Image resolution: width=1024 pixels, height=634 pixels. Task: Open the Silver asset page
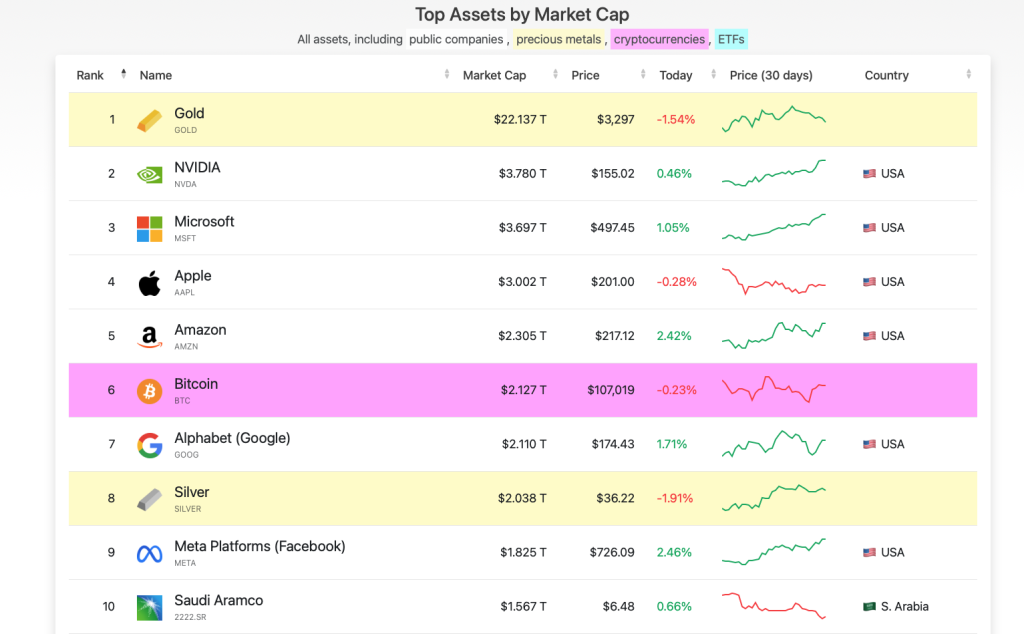point(191,492)
